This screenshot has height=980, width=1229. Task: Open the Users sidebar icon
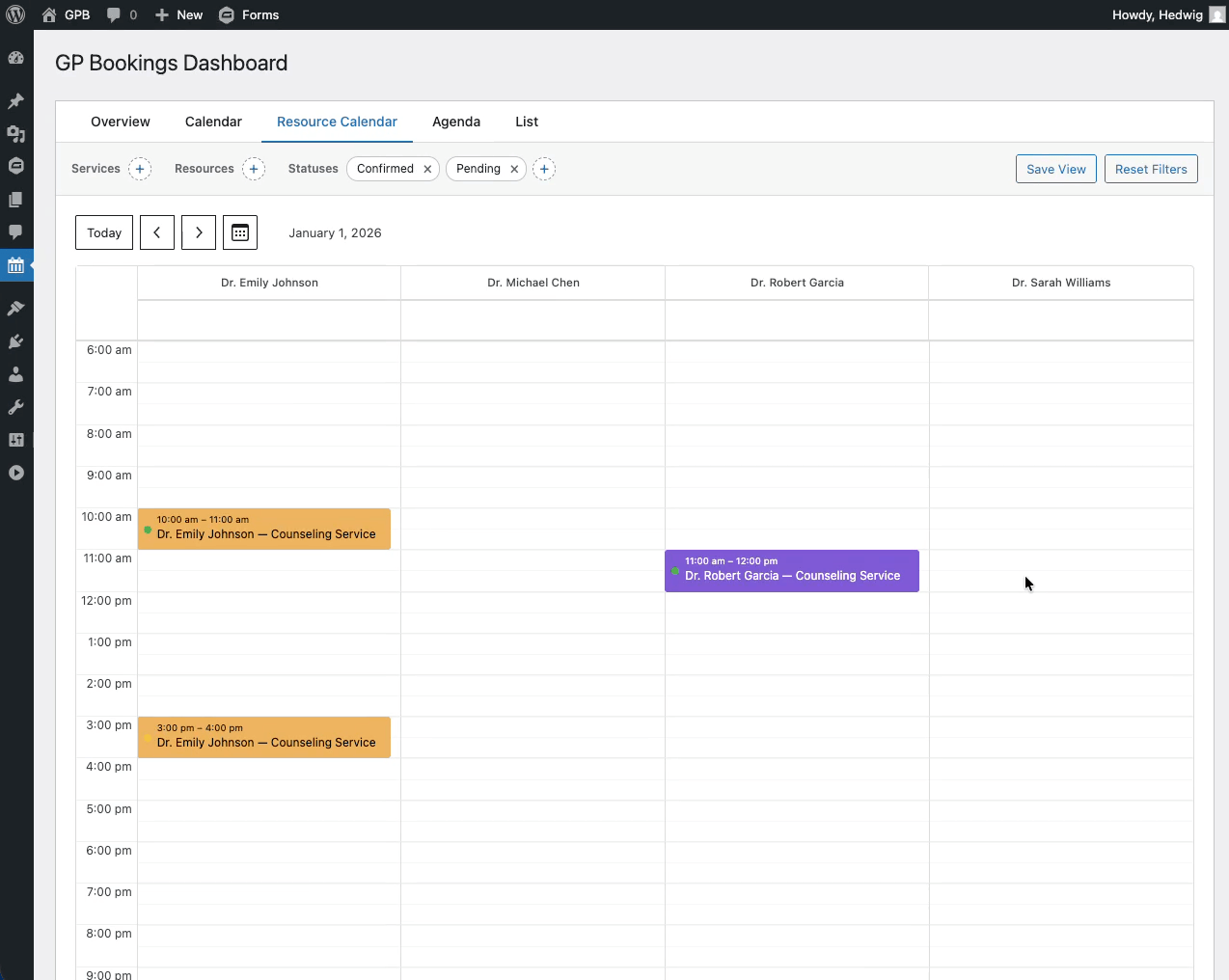(x=15, y=374)
